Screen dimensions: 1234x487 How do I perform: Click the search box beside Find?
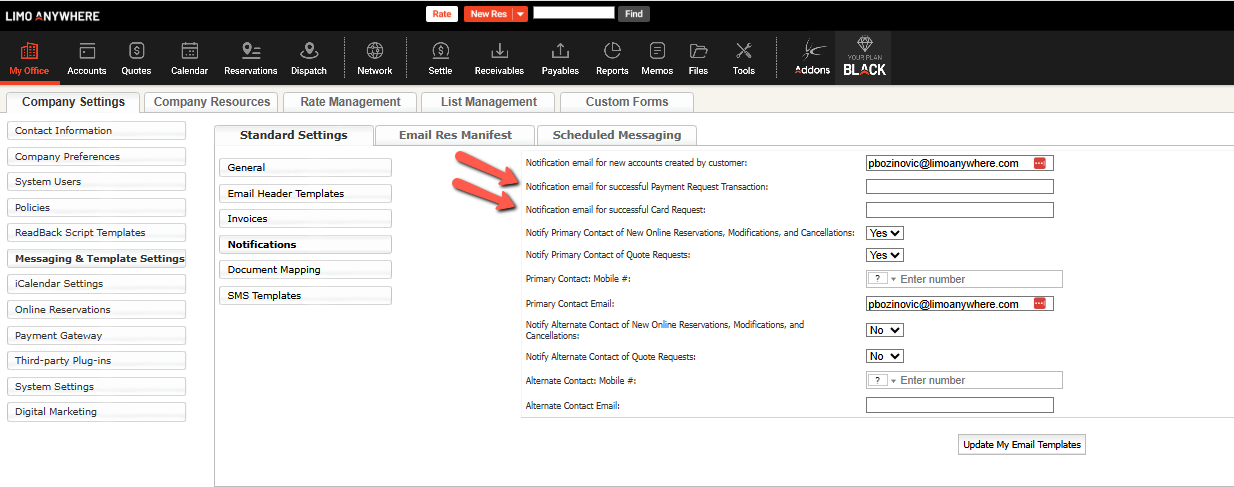coord(574,13)
